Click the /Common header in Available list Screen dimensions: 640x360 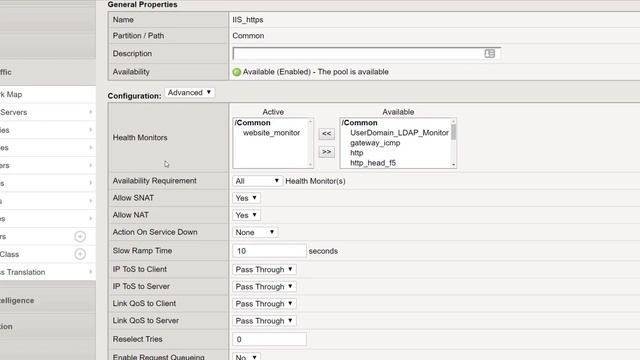[x=360, y=123]
